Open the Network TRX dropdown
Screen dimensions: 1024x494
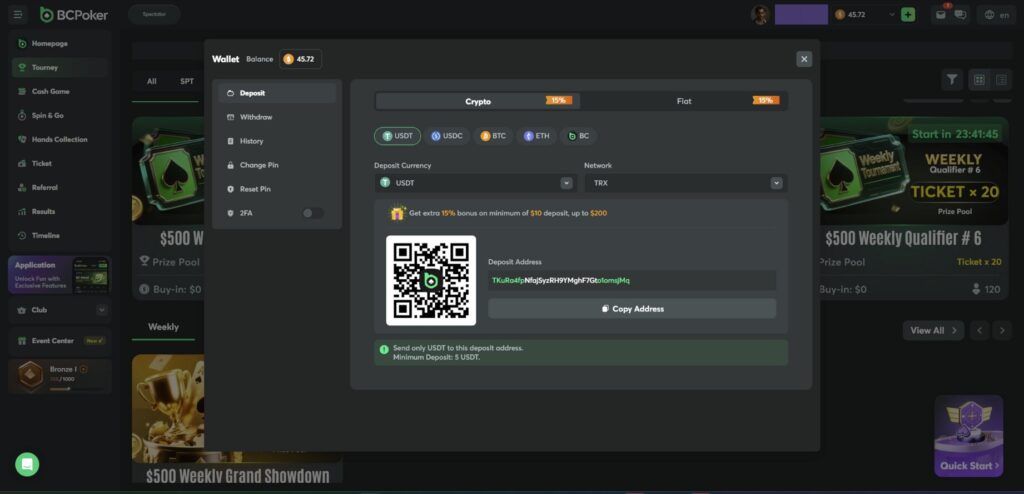[x=686, y=183]
